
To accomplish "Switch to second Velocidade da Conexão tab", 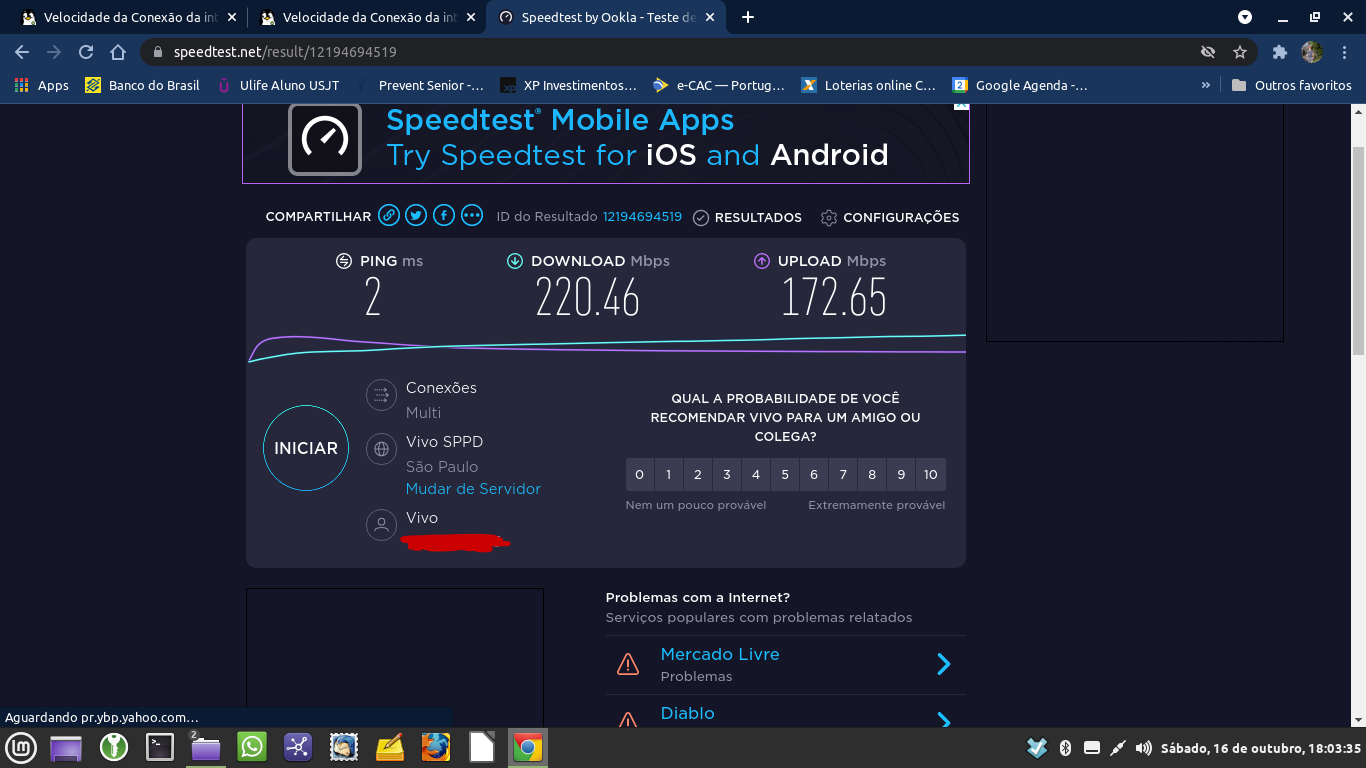I will coord(368,17).
